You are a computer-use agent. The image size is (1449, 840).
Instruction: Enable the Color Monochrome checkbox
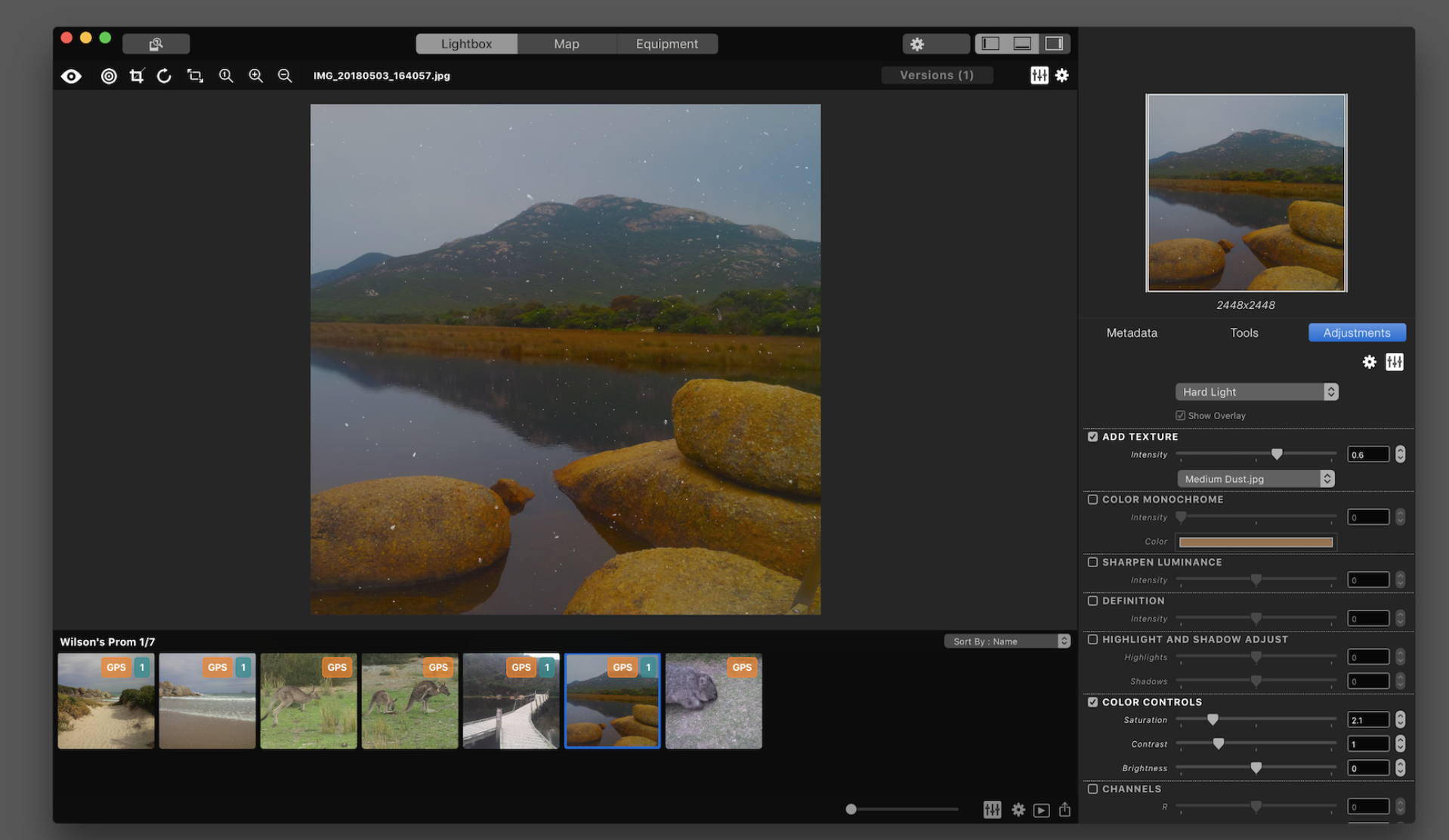[1092, 499]
